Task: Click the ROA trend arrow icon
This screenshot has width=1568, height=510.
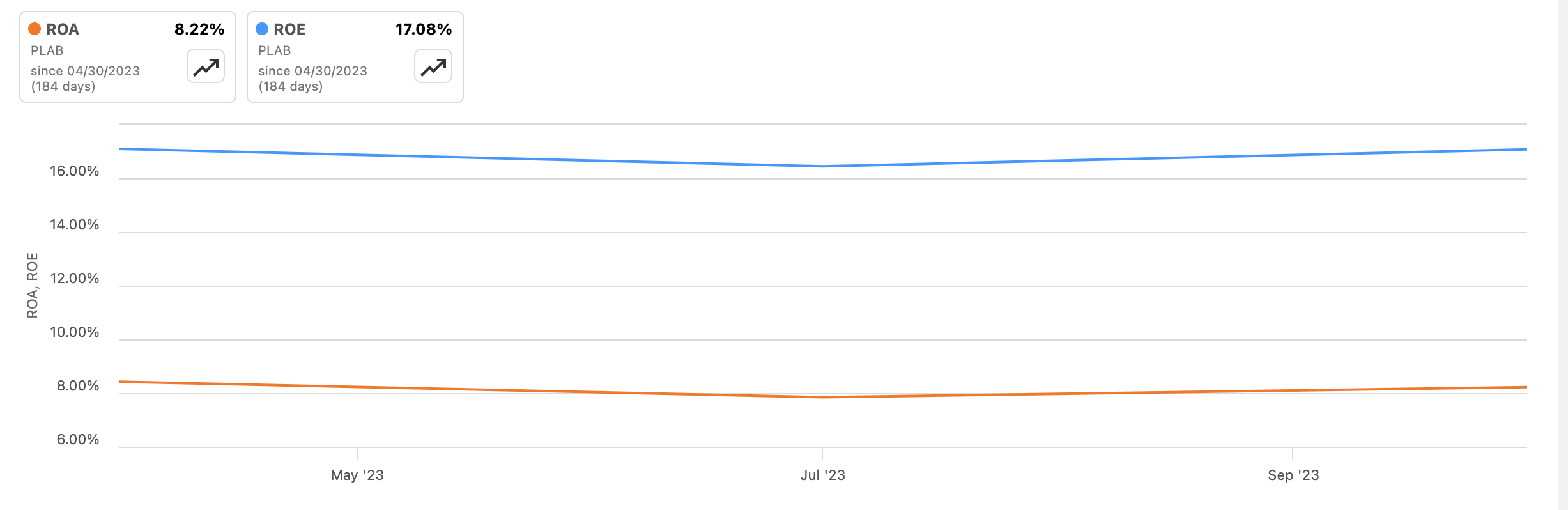Action: (206, 66)
